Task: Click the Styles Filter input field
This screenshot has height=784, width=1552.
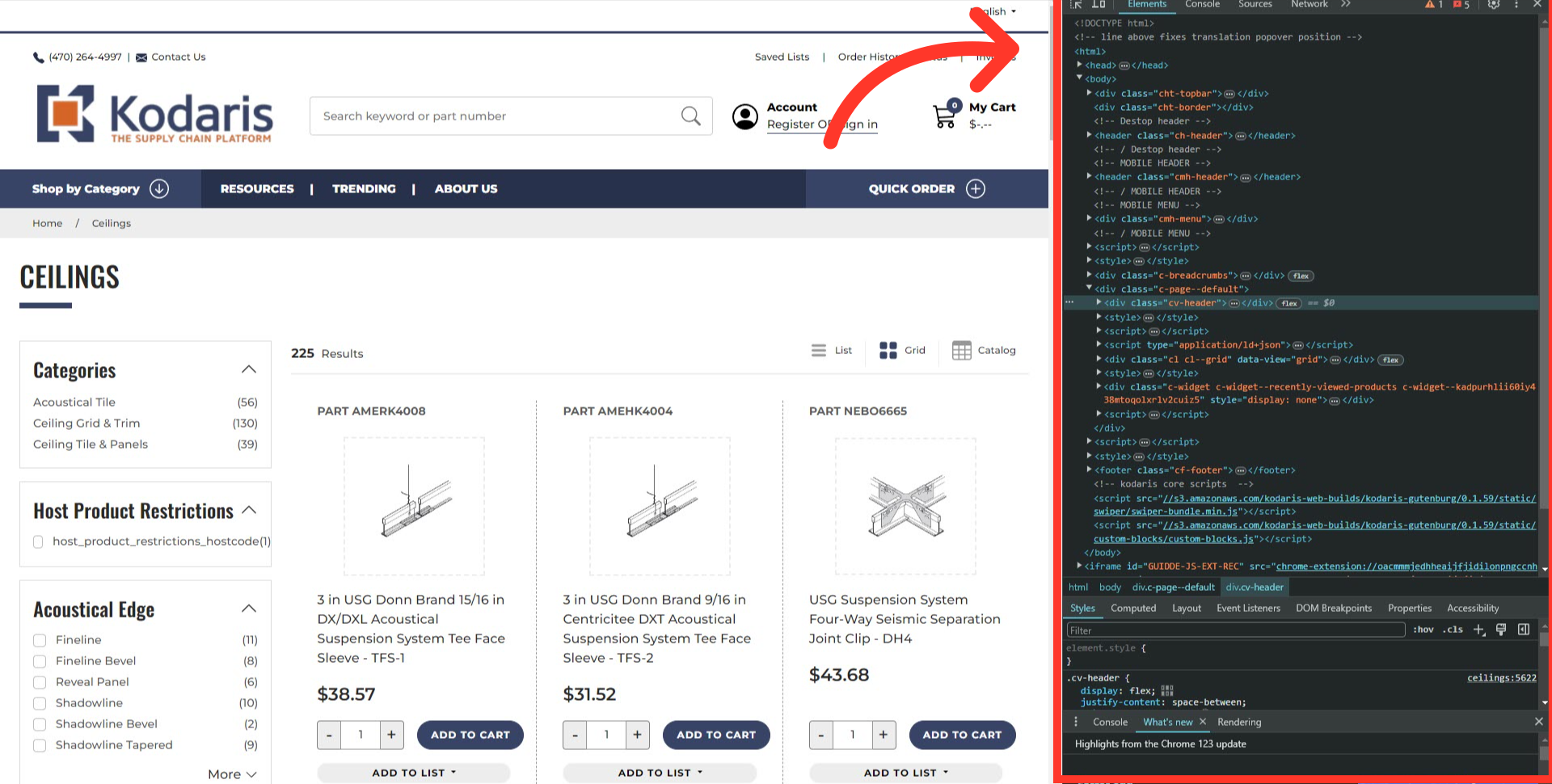Action: pyautogui.click(x=1235, y=630)
